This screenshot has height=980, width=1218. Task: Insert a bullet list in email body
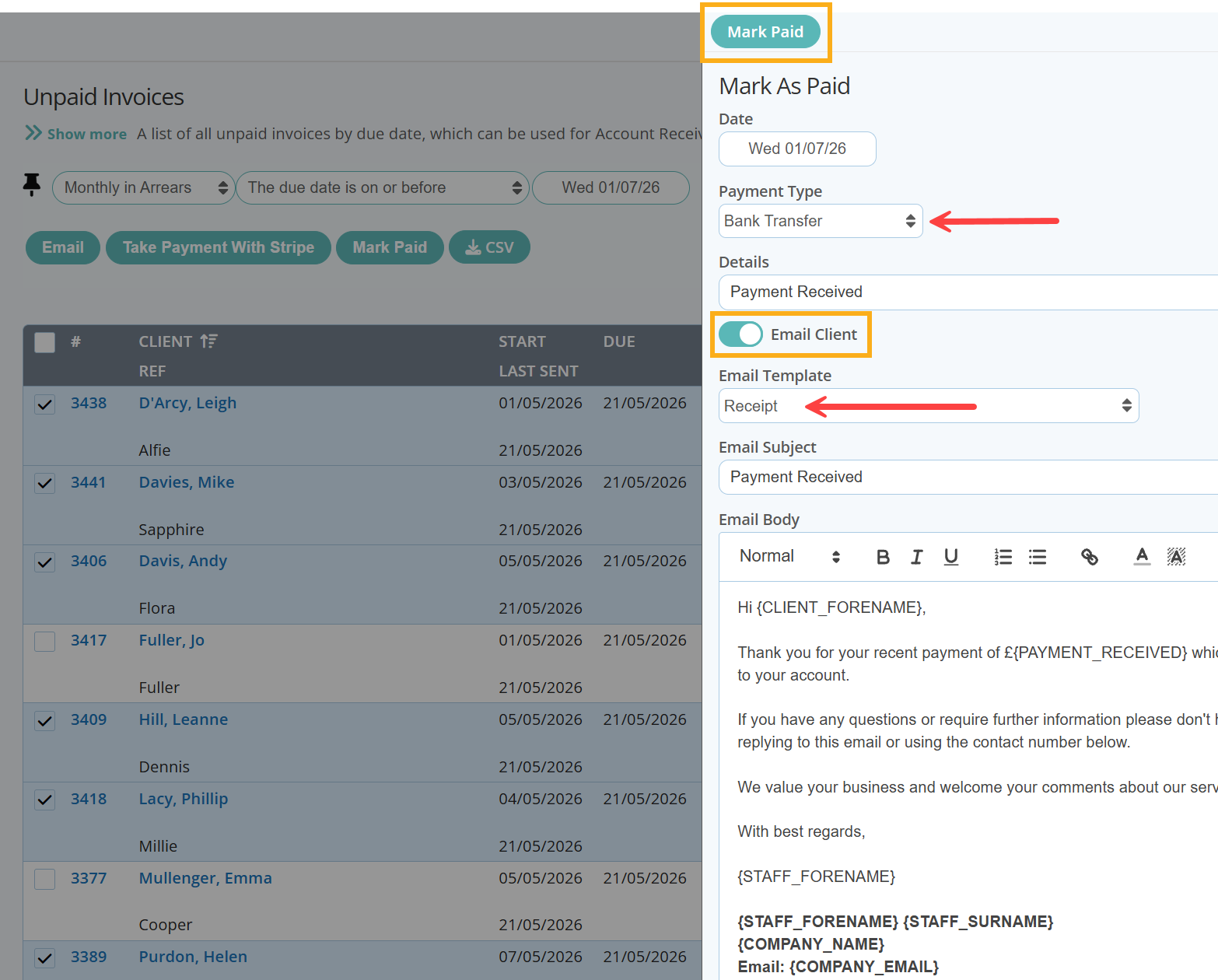point(1038,557)
